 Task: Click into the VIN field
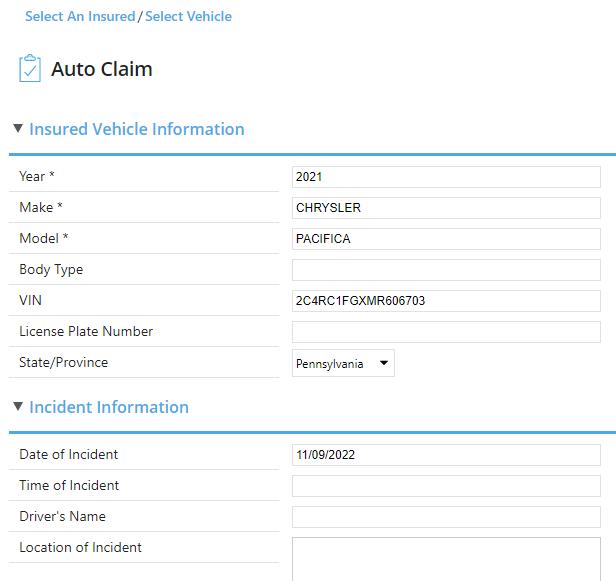[446, 301]
